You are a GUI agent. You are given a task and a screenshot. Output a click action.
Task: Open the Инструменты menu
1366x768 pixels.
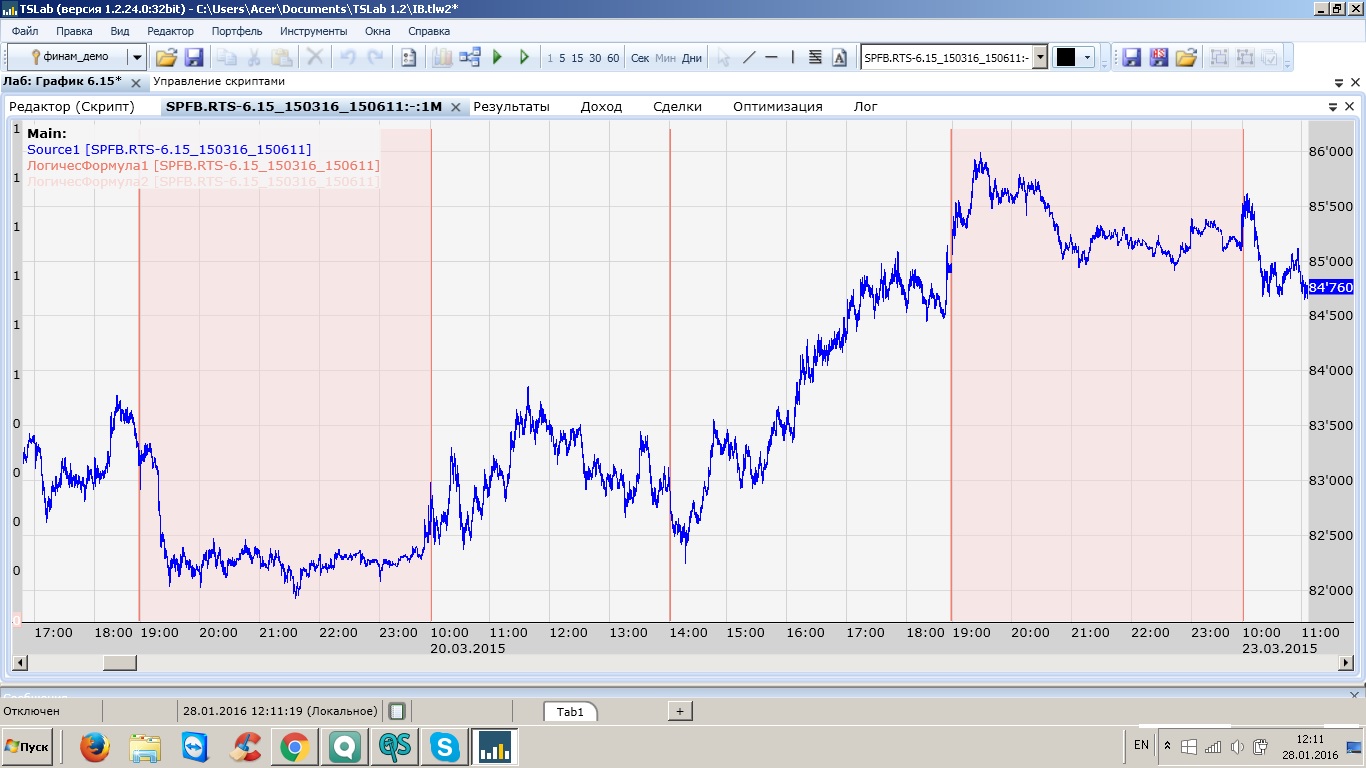pyautogui.click(x=313, y=31)
